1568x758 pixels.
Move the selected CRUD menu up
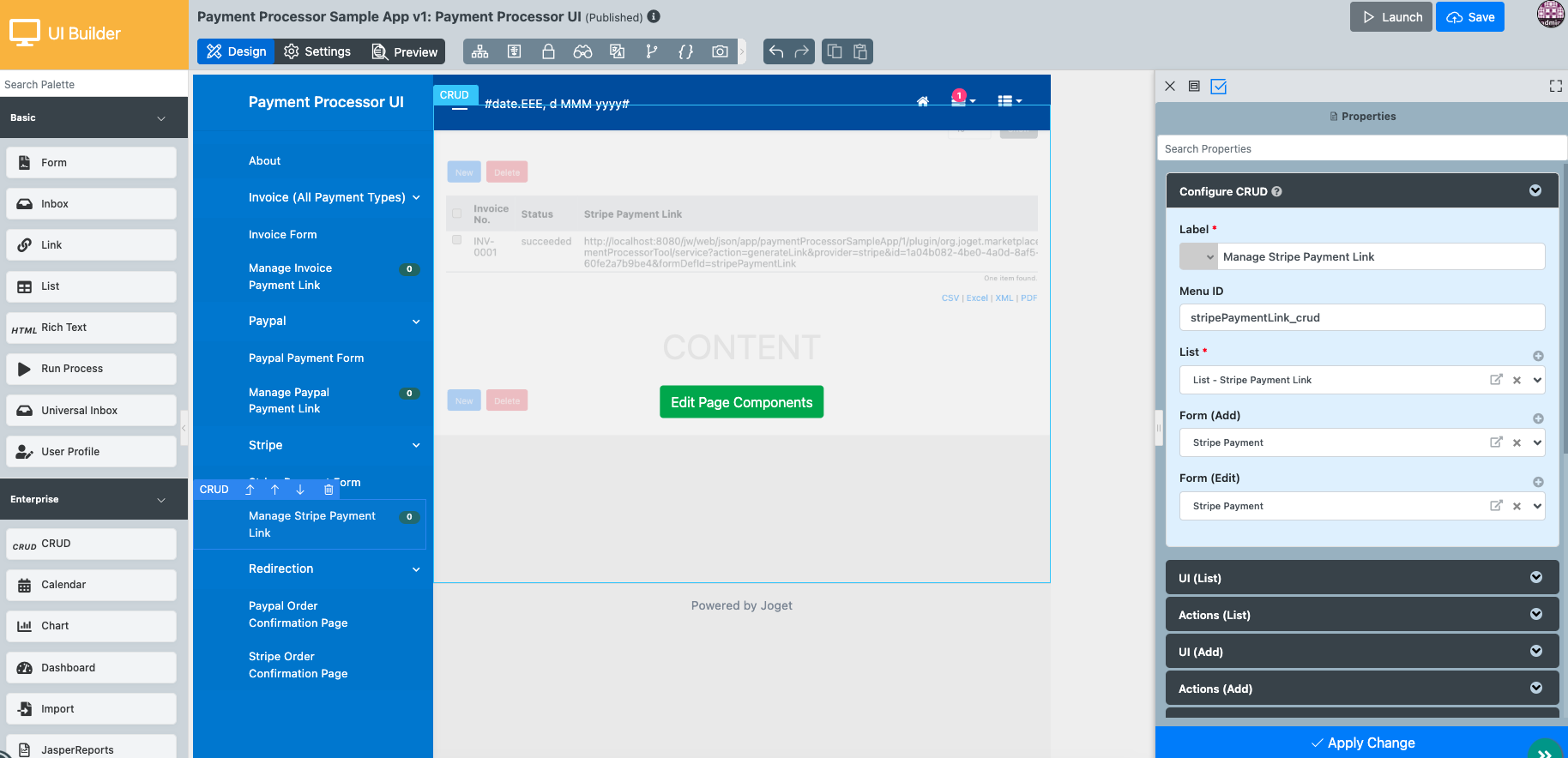tap(274, 490)
